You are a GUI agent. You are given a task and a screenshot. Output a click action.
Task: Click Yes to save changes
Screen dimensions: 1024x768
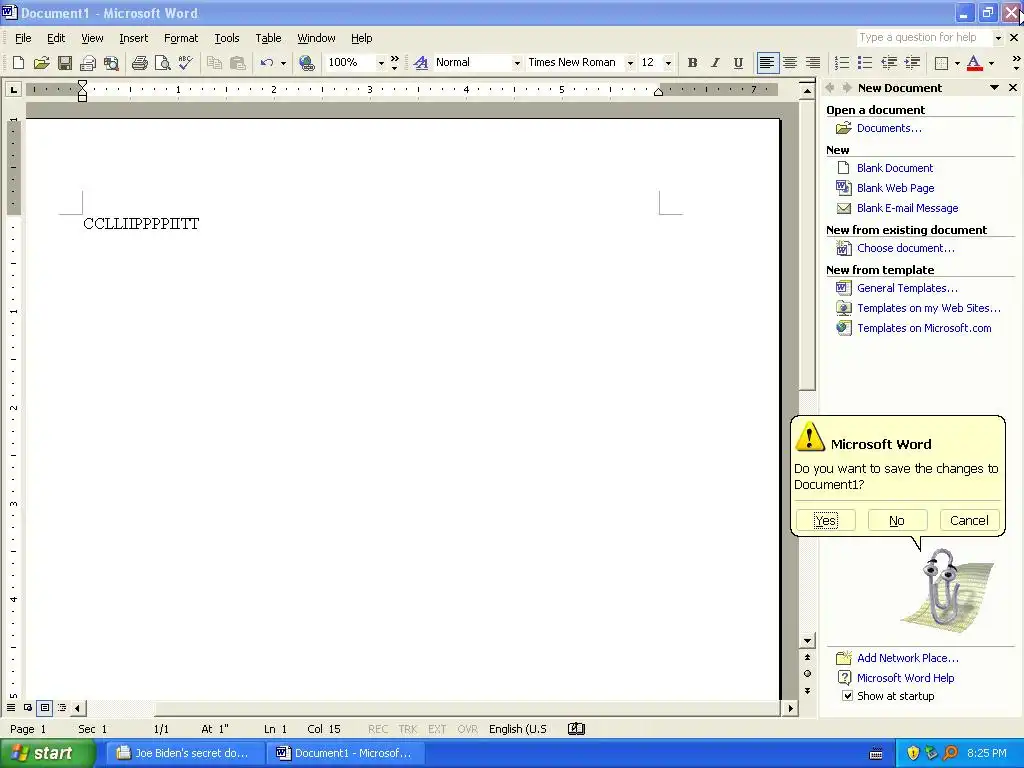[825, 520]
